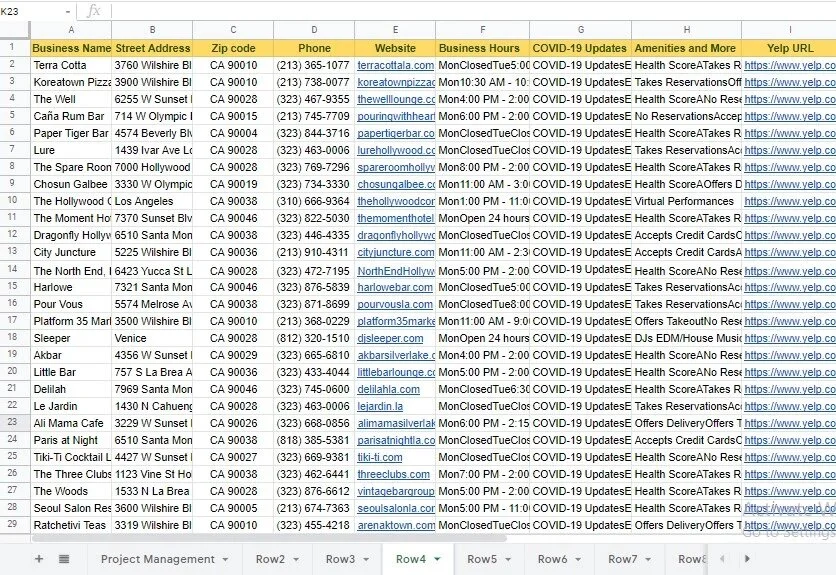Open the threeclubs.com website link

(393, 475)
